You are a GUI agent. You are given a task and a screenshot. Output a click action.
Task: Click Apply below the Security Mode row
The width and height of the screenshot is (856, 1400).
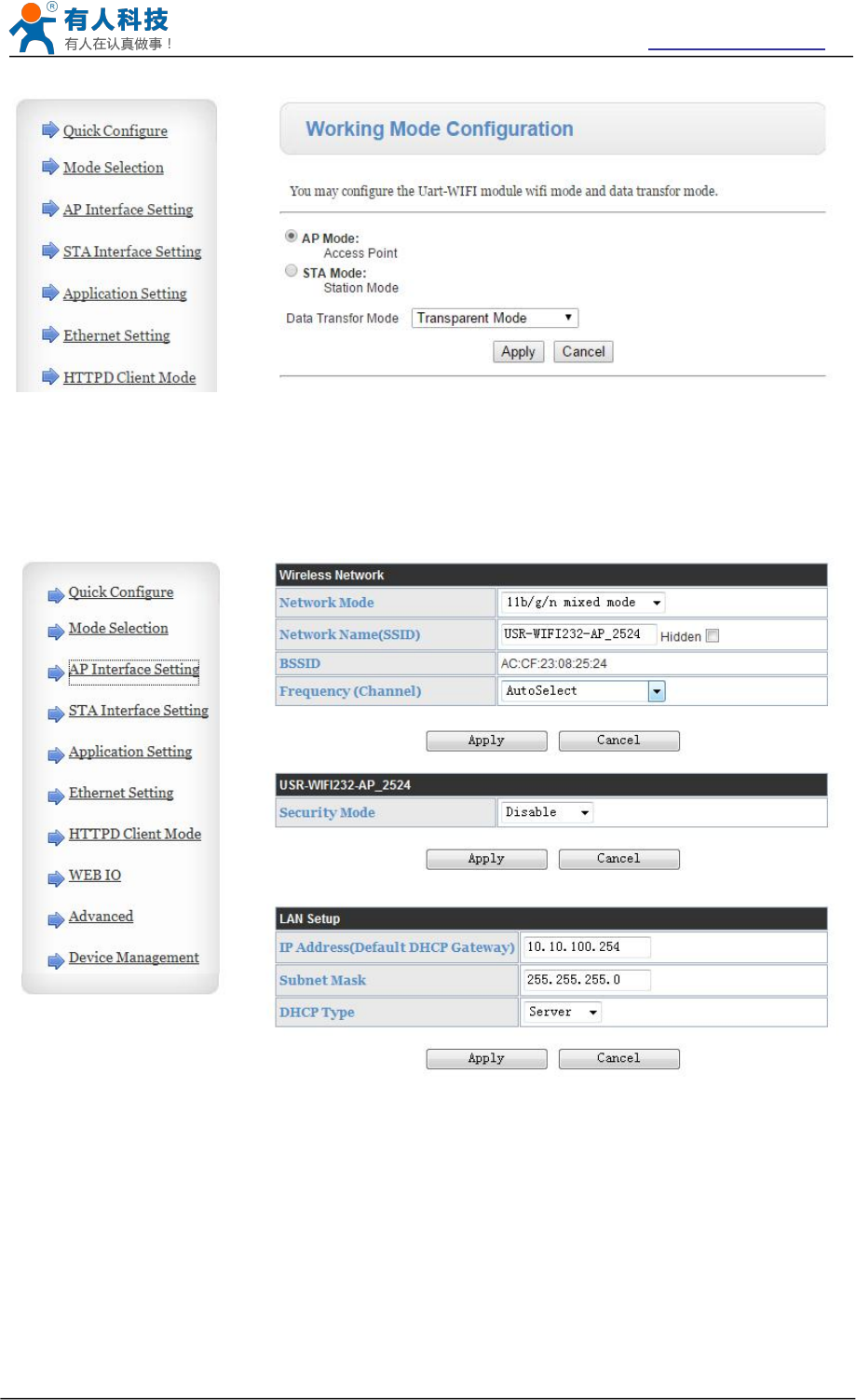click(x=486, y=859)
